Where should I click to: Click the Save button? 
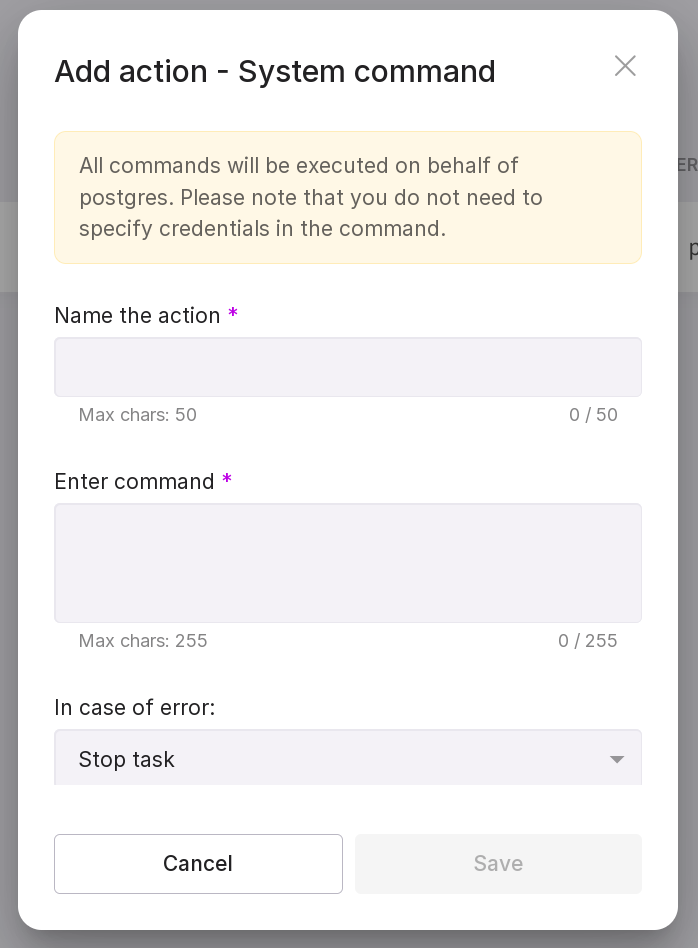(x=498, y=864)
